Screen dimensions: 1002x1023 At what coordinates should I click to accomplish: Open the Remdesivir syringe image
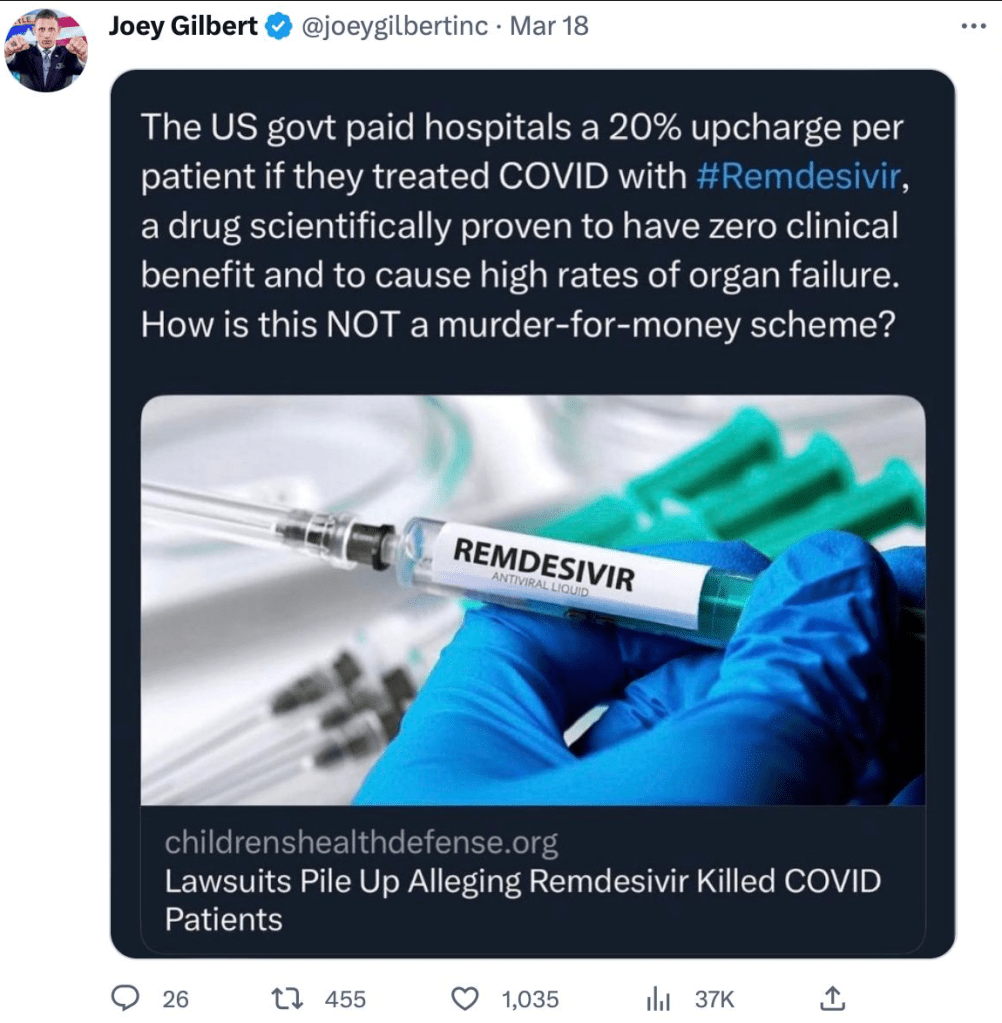tap(532, 600)
